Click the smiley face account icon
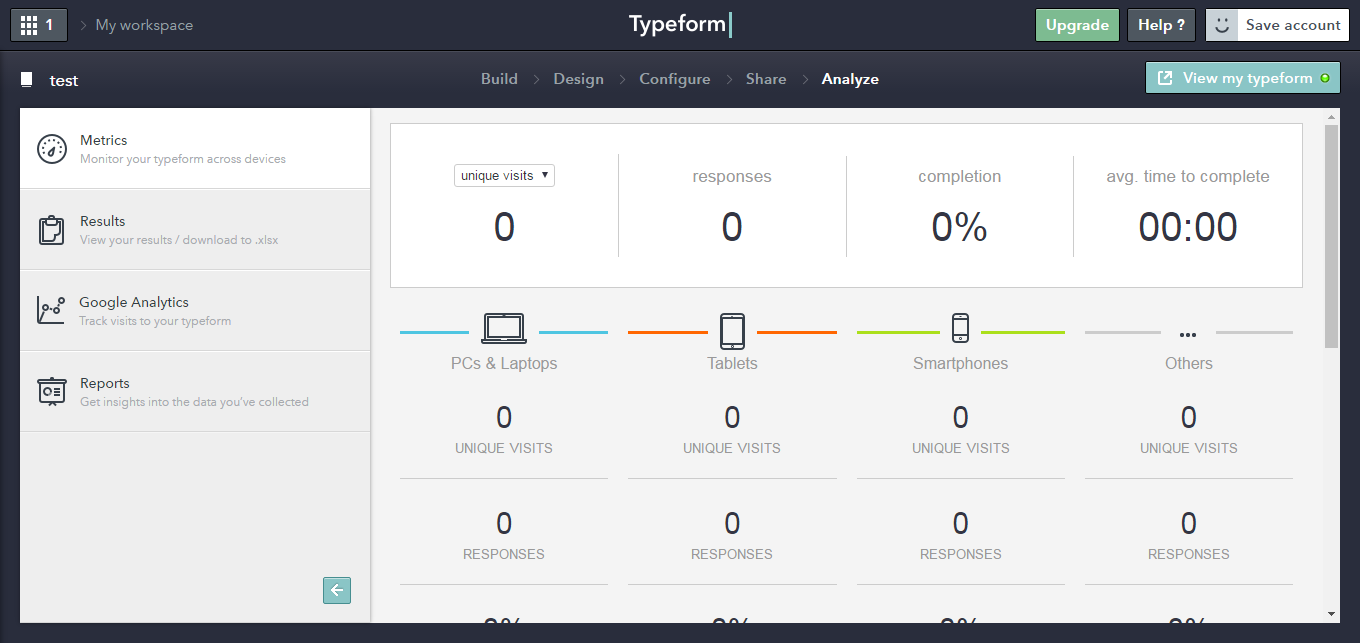 (x=1221, y=25)
